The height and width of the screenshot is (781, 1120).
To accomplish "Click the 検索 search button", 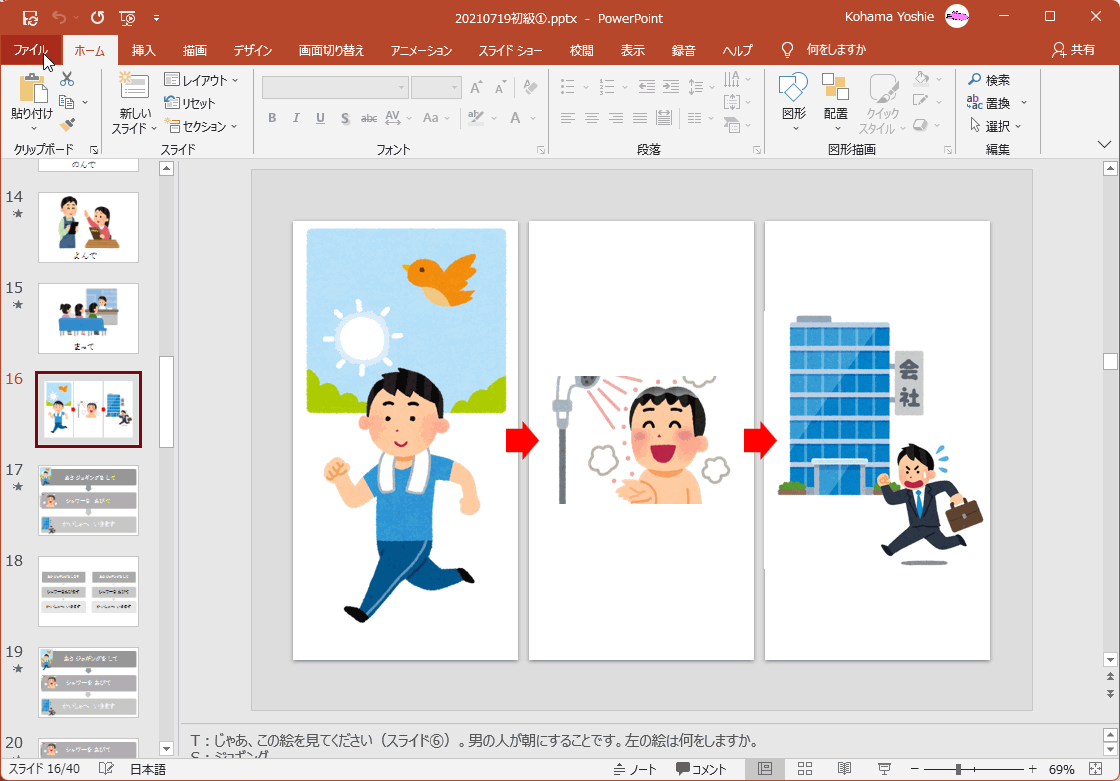I will (988, 80).
